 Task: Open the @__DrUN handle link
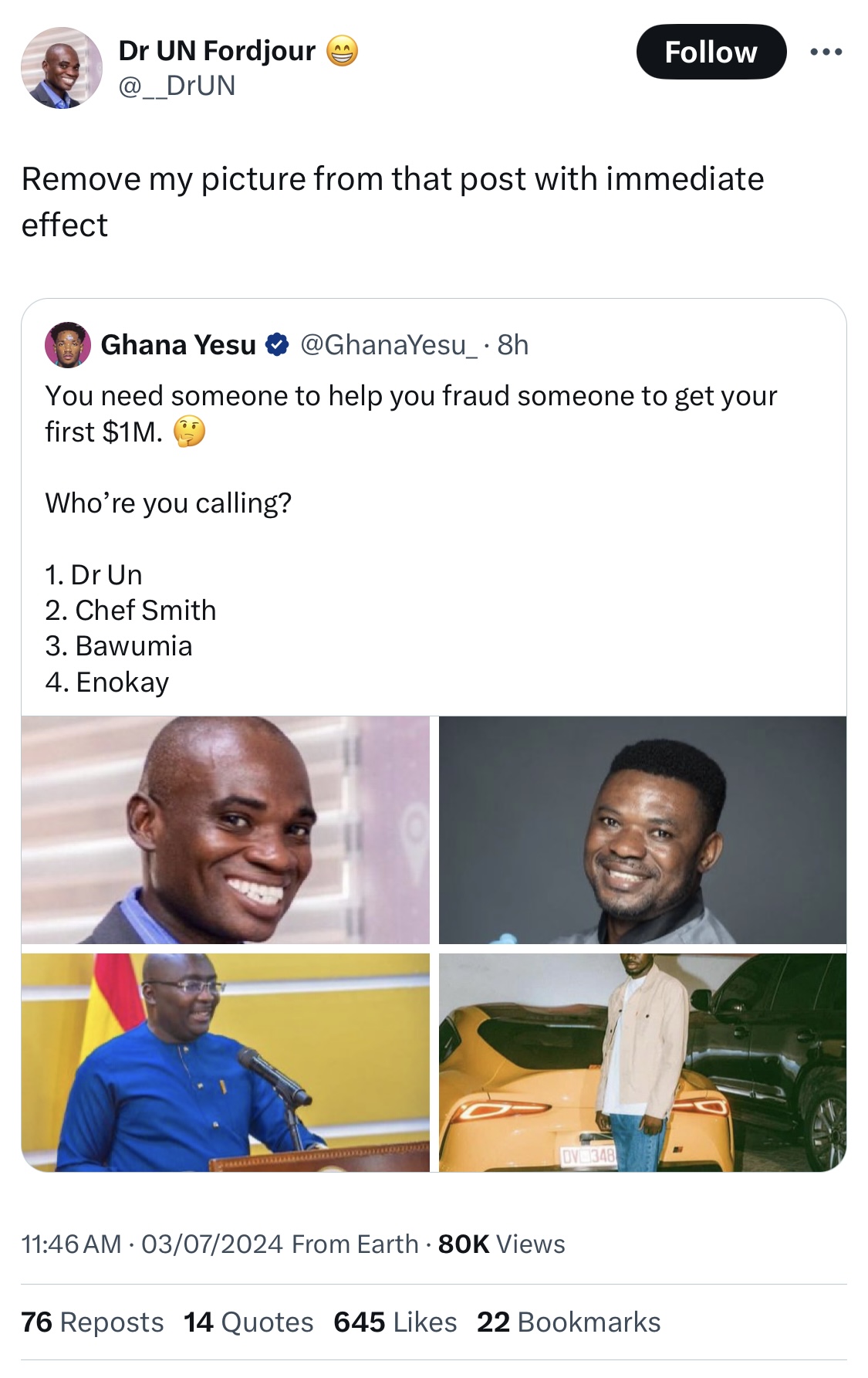click(x=177, y=85)
